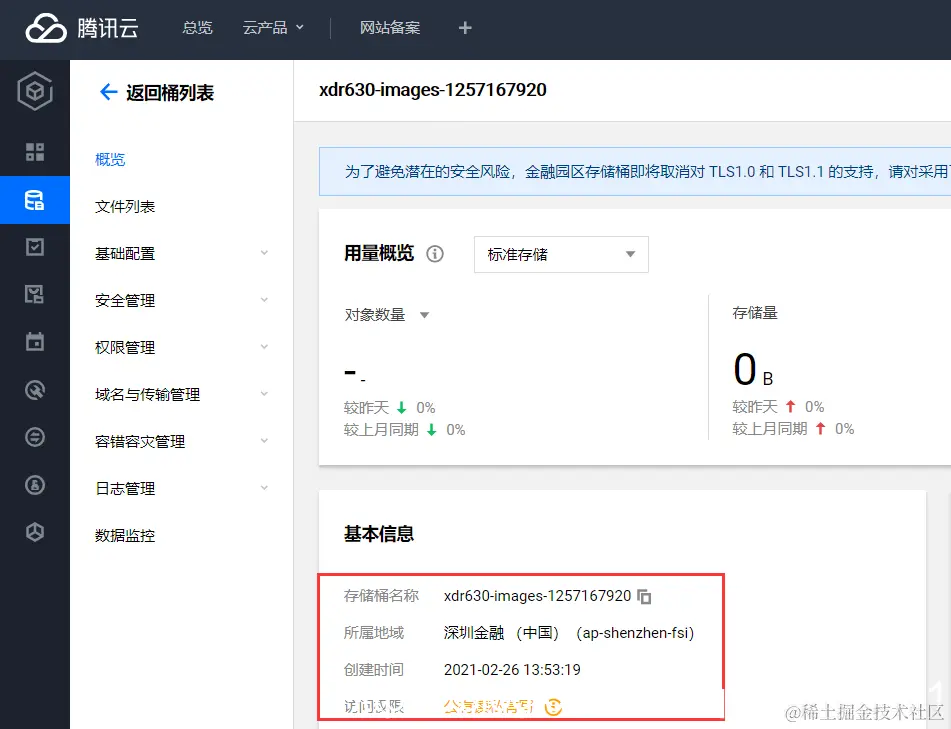Open the layout panel sidebar icon
The height and width of the screenshot is (729, 951).
35,294
